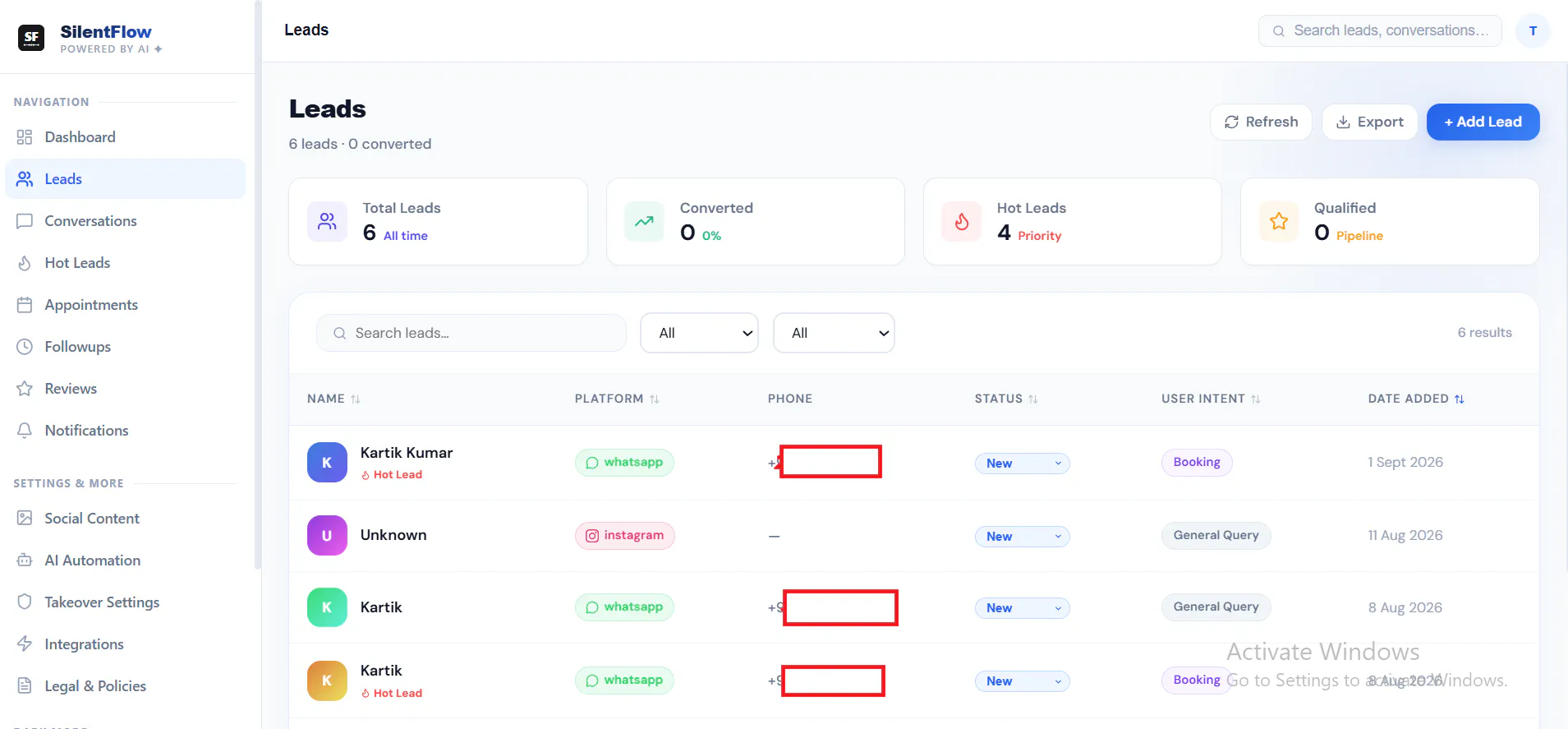Screen dimensions: 1568x729
Task: Click the orange K avatar for Kartik
Action: click(x=327, y=681)
